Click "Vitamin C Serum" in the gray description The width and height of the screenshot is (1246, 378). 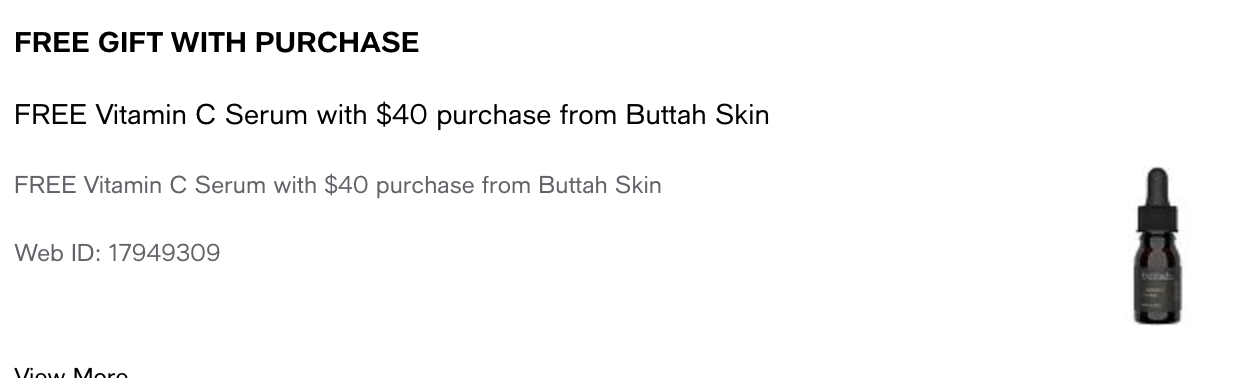click(x=175, y=185)
